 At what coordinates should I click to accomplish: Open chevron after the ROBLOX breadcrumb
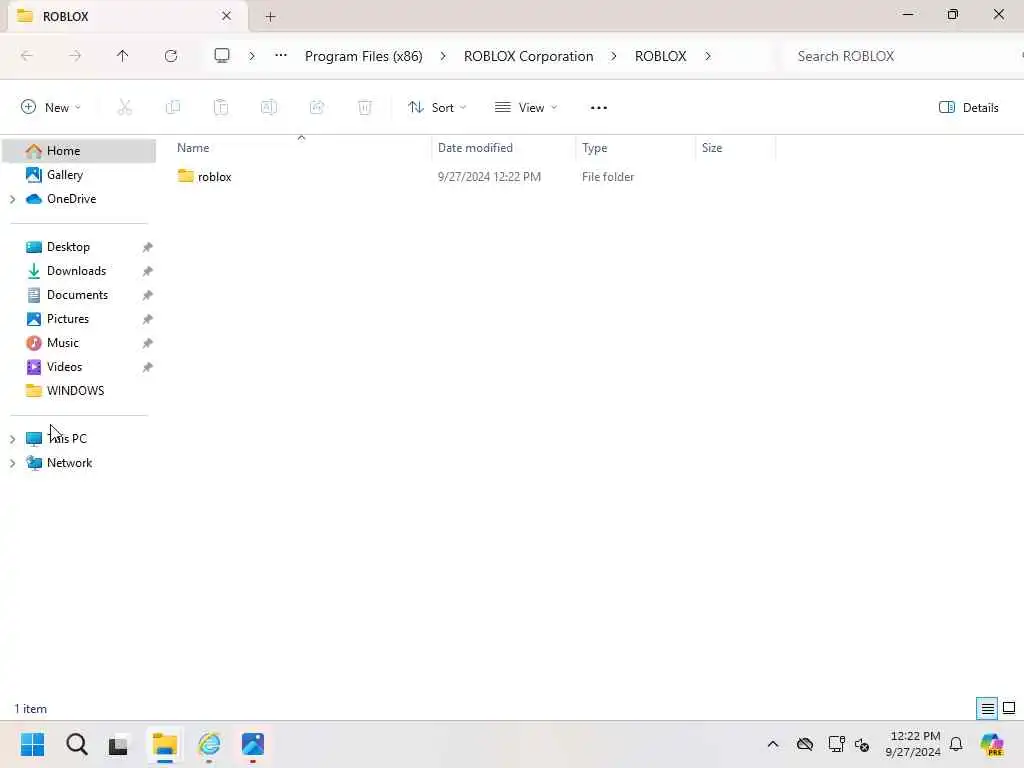click(707, 56)
